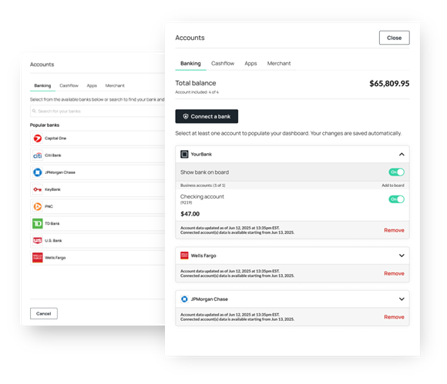Screen dimensions: 447x384
Task: Select Merchant tab in back window
Action: pyautogui.click(x=115, y=86)
